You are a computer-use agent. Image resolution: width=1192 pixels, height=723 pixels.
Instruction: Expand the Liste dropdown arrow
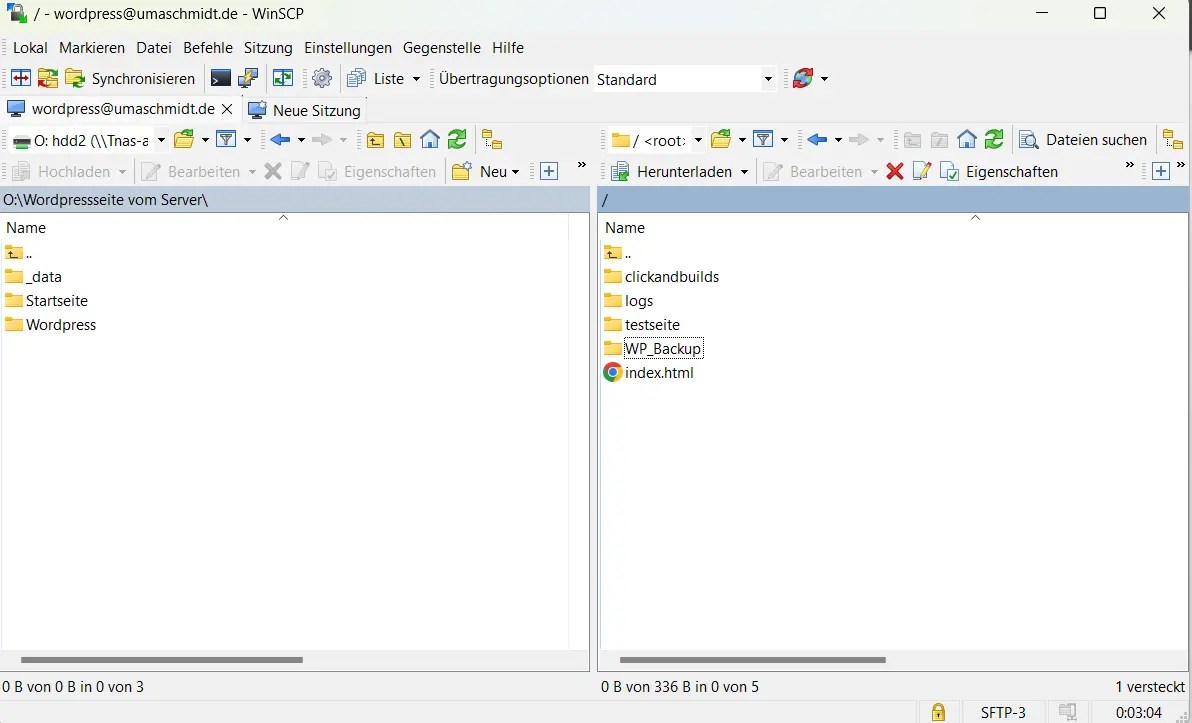(416, 79)
